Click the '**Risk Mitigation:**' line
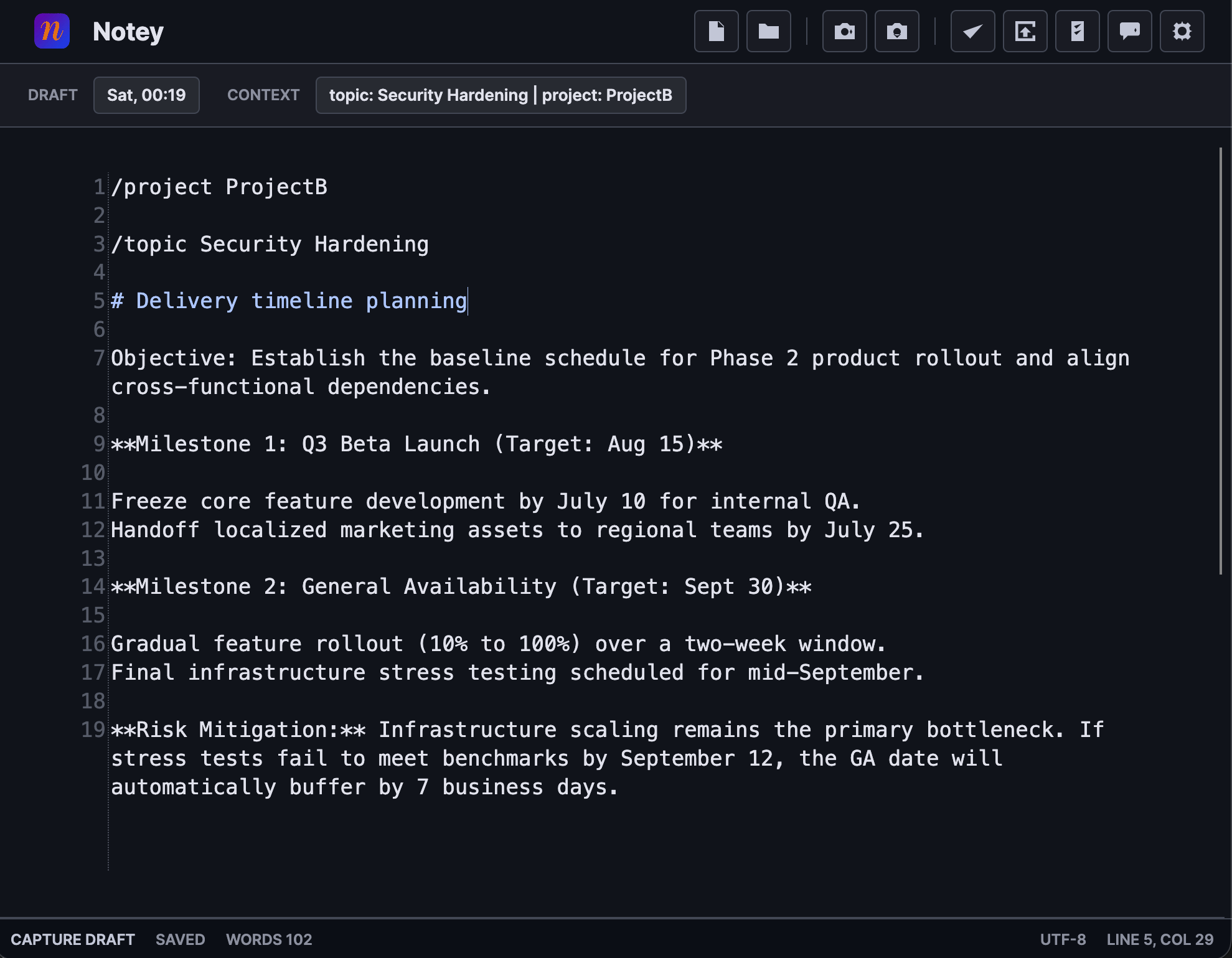Image resolution: width=1232 pixels, height=958 pixels. tap(608, 730)
